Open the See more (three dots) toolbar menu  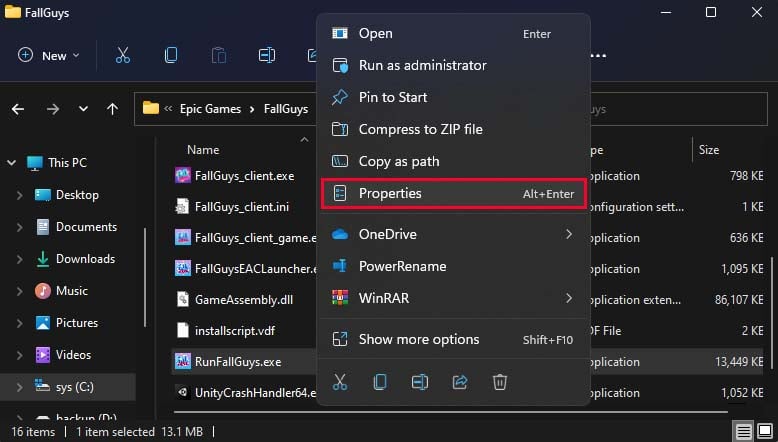(x=598, y=55)
